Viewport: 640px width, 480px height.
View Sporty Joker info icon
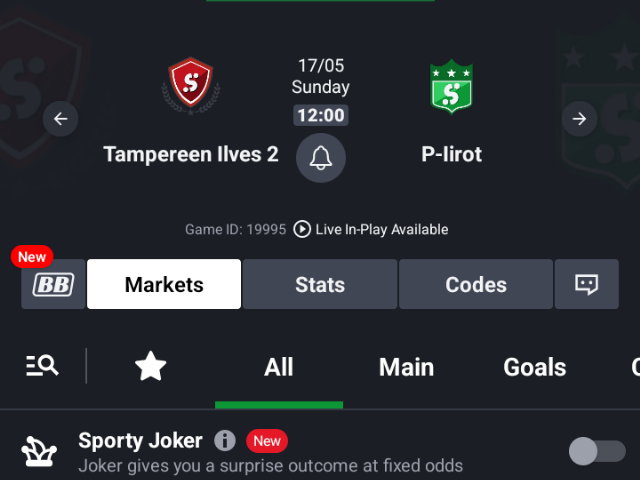tap(225, 440)
